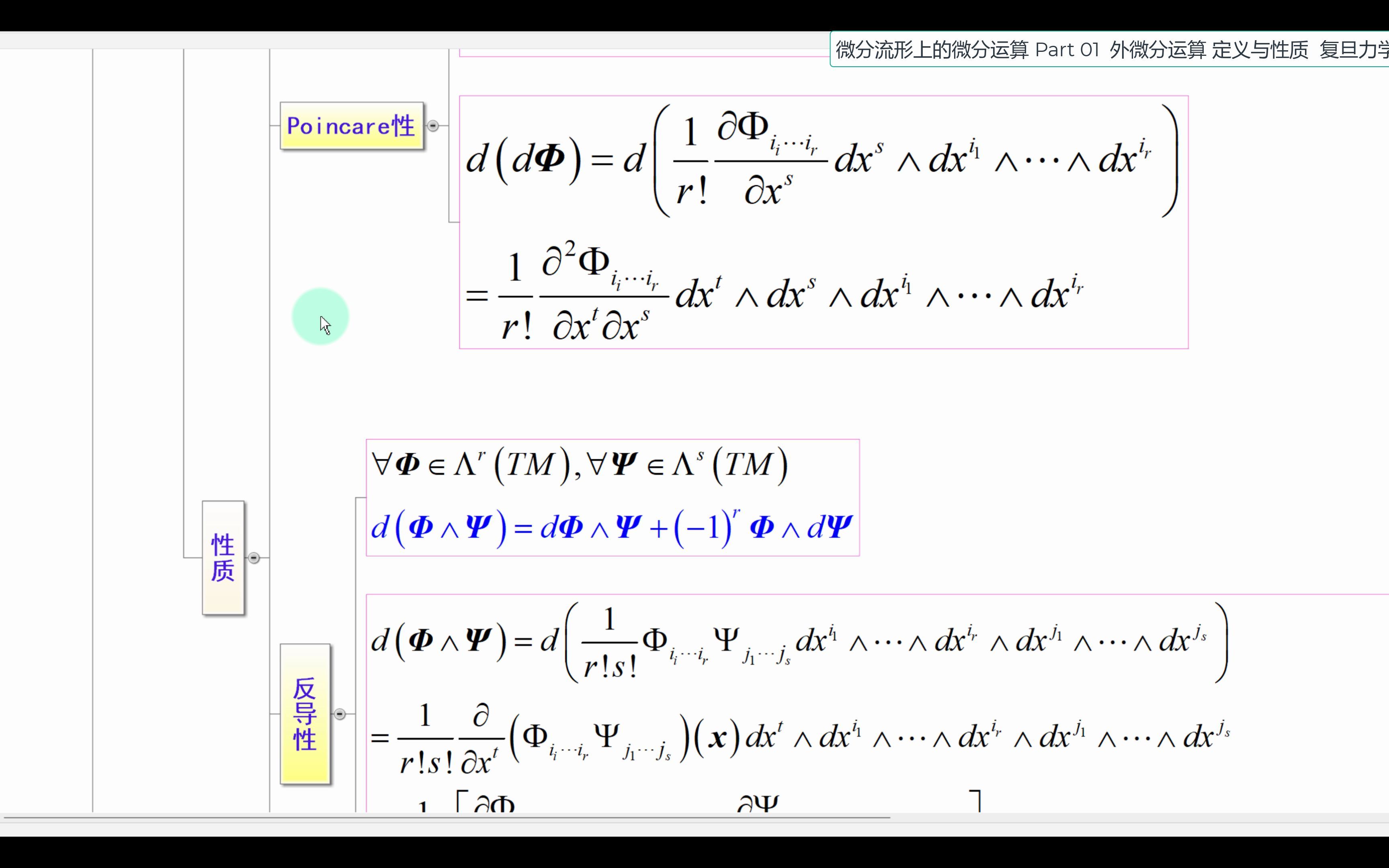Collapse the 性质 branch toggle
The image size is (1389, 868).
(254, 557)
